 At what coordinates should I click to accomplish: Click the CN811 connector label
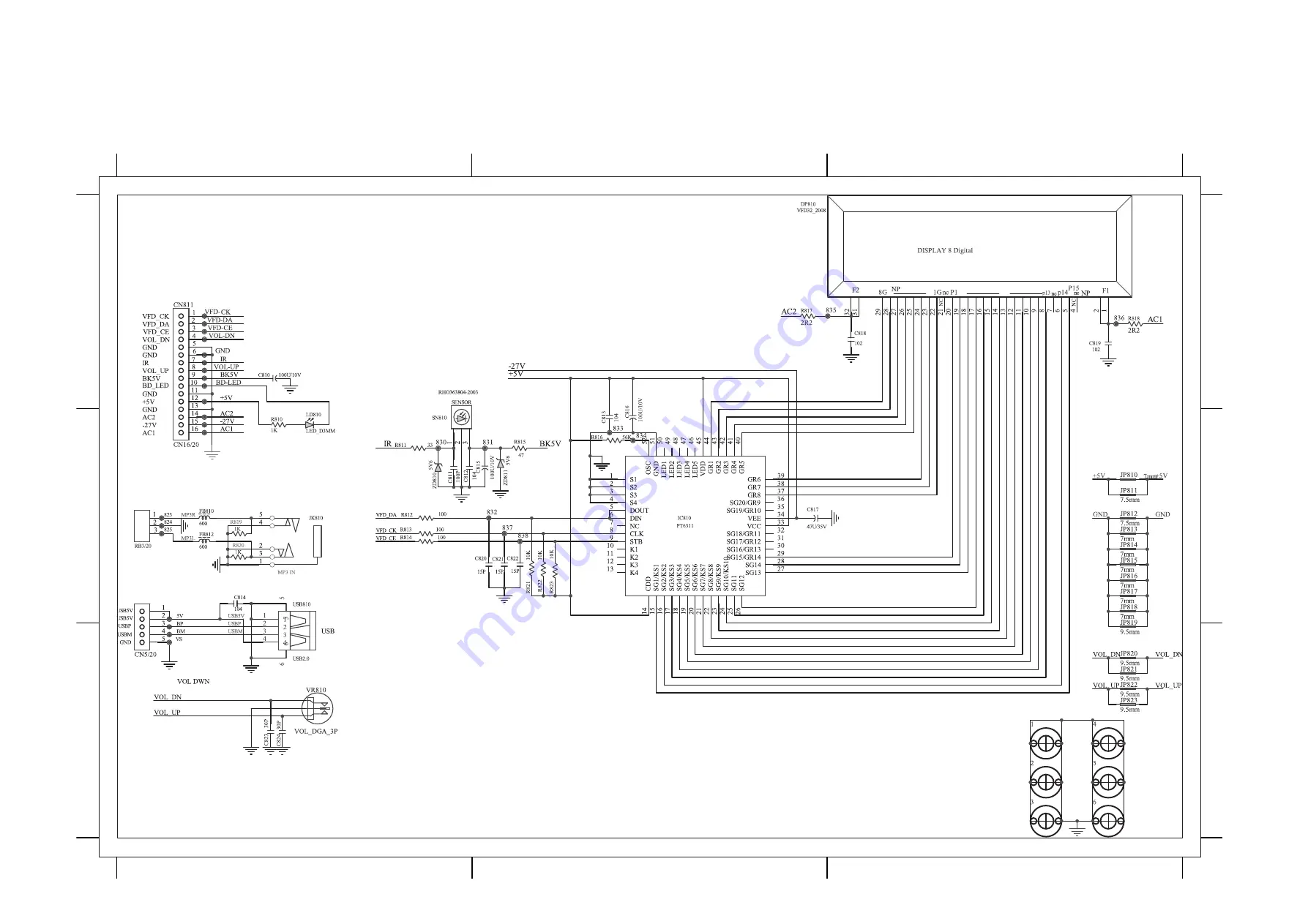point(183,304)
